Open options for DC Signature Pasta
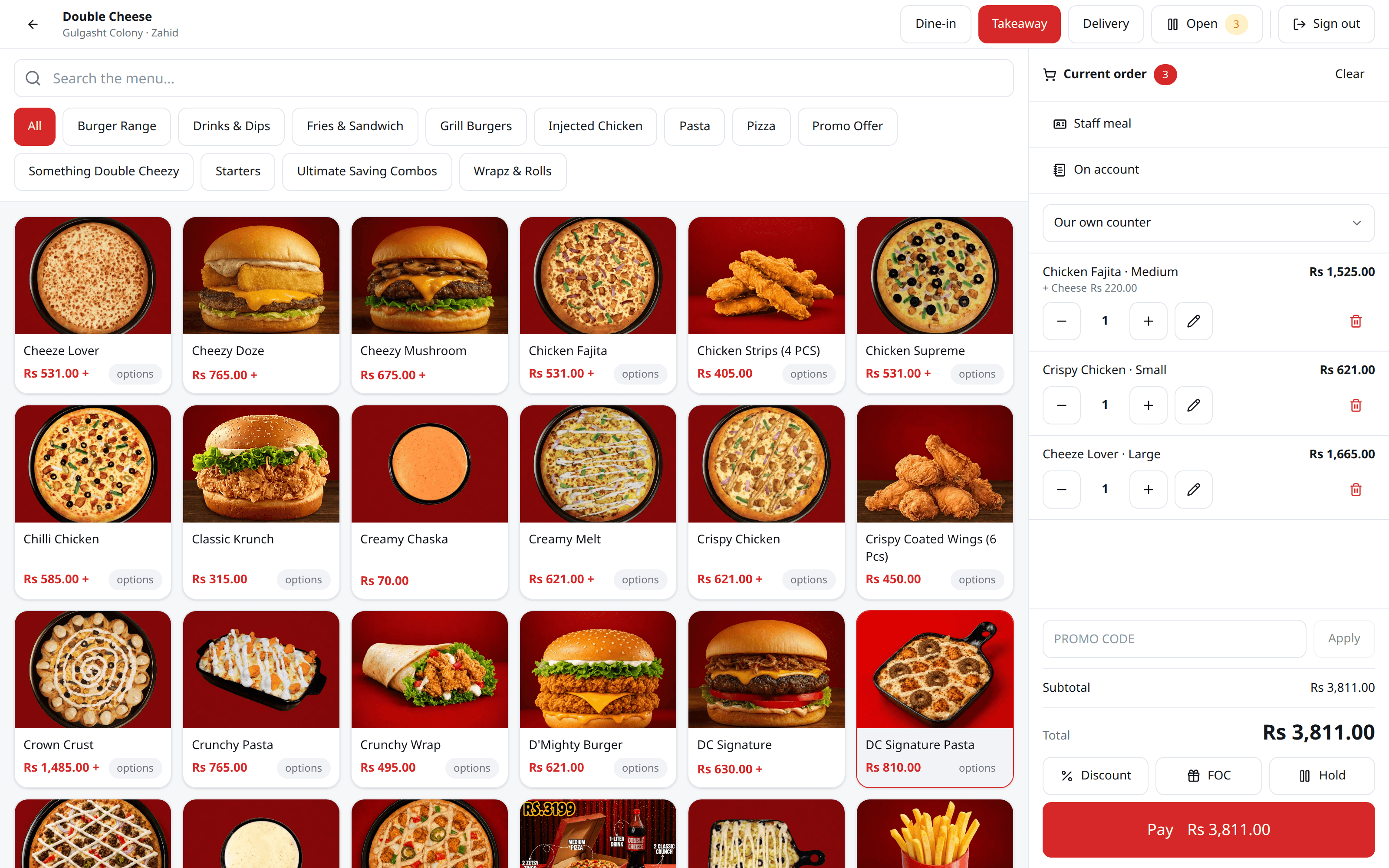 [977, 768]
